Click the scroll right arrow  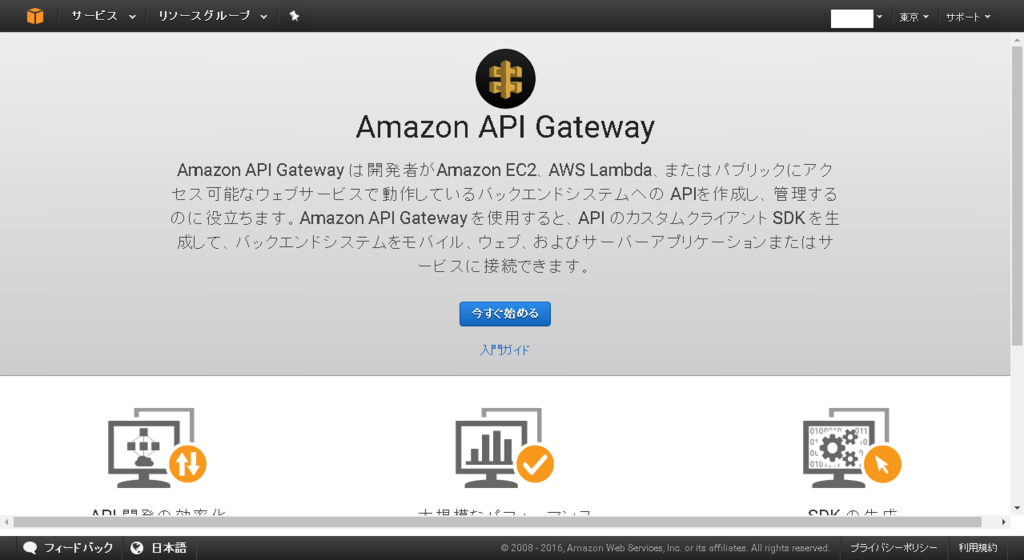[1004, 521]
